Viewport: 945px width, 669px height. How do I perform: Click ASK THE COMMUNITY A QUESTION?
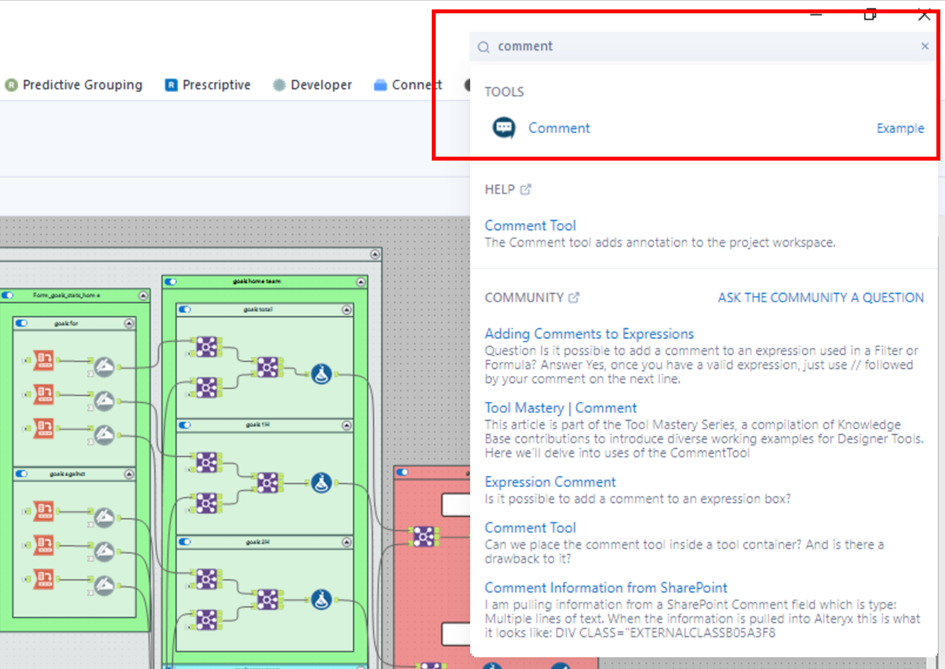pyautogui.click(x=820, y=298)
